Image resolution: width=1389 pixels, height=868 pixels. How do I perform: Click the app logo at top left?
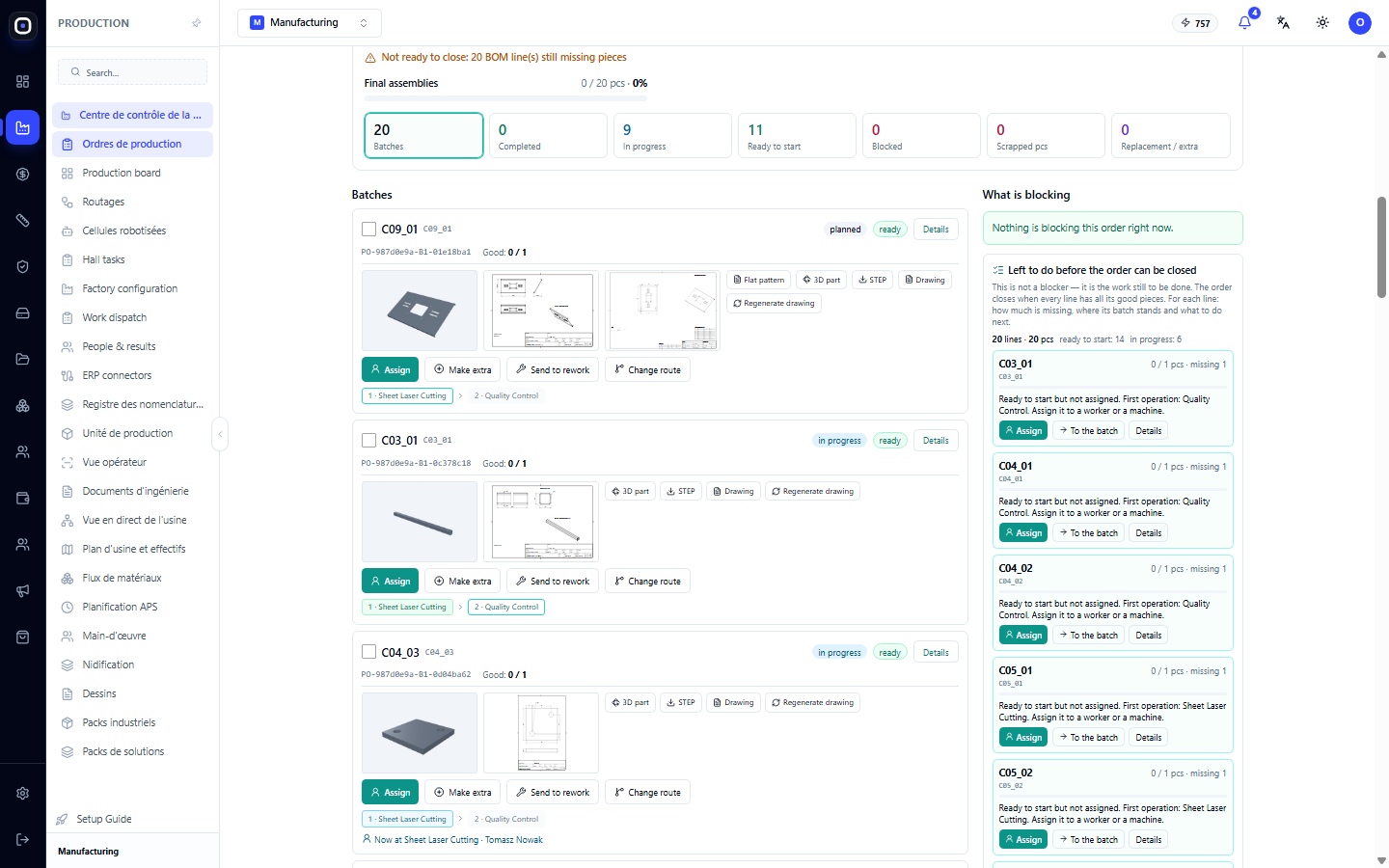(23, 26)
